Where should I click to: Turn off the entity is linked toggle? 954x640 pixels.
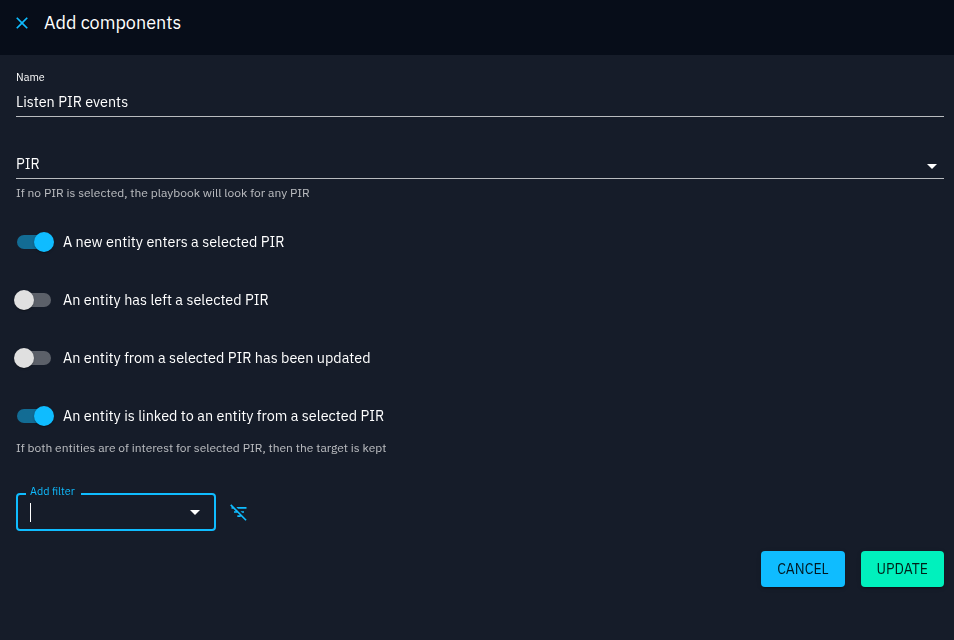(x=35, y=416)
